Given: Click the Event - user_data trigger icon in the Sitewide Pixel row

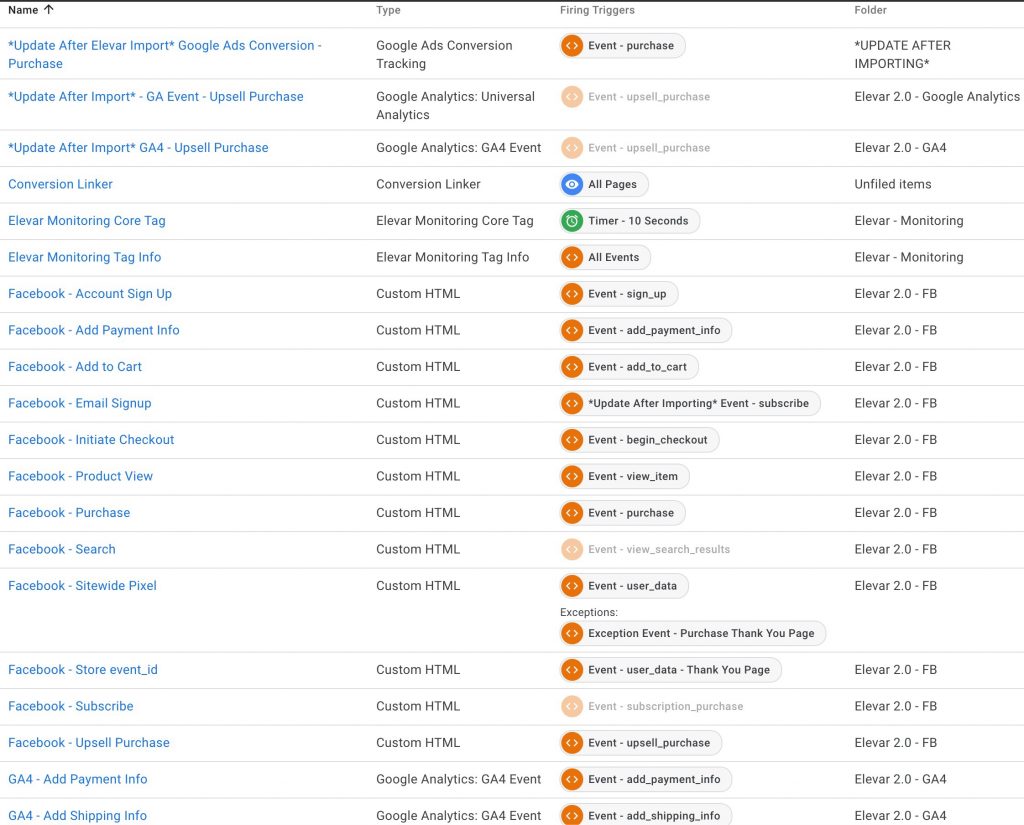Looking at the screenshot, I should click(572, 587).
